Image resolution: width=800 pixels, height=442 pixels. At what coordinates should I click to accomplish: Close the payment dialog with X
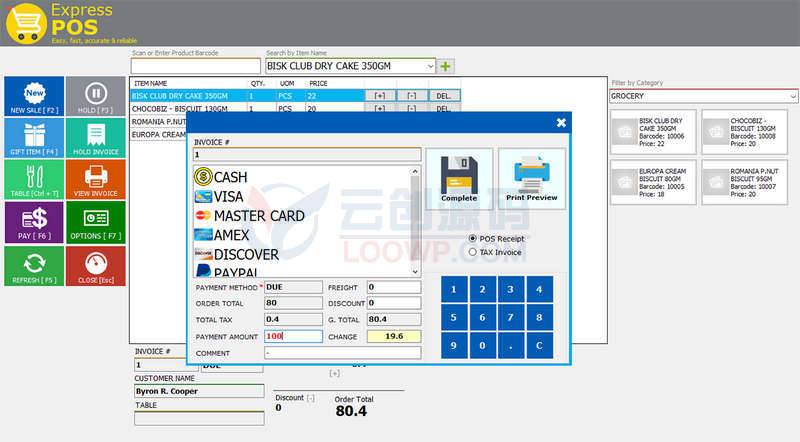(561, 122)
